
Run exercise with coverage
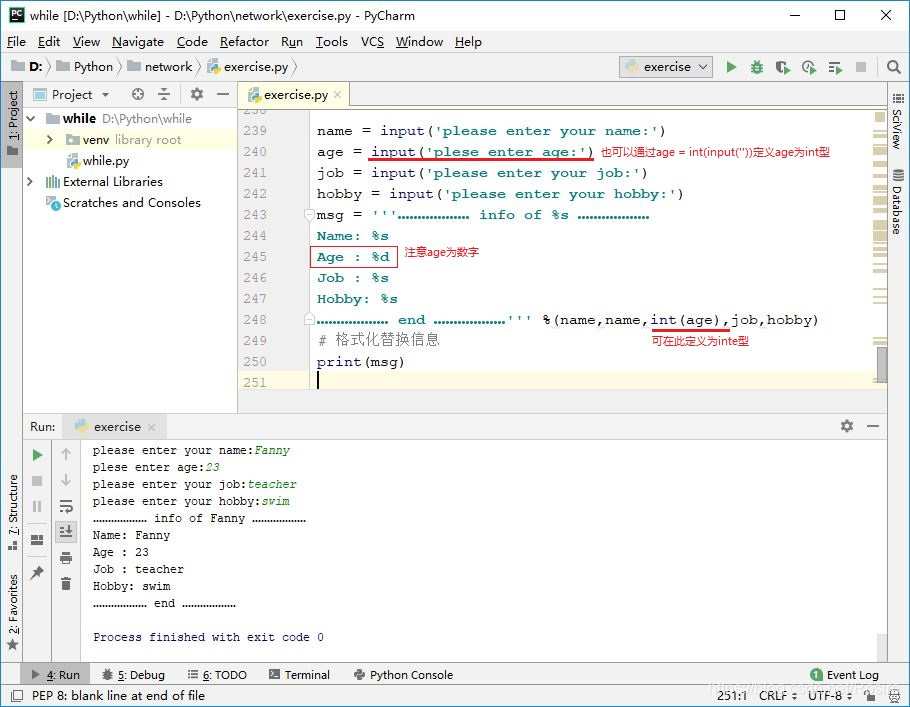782,67
